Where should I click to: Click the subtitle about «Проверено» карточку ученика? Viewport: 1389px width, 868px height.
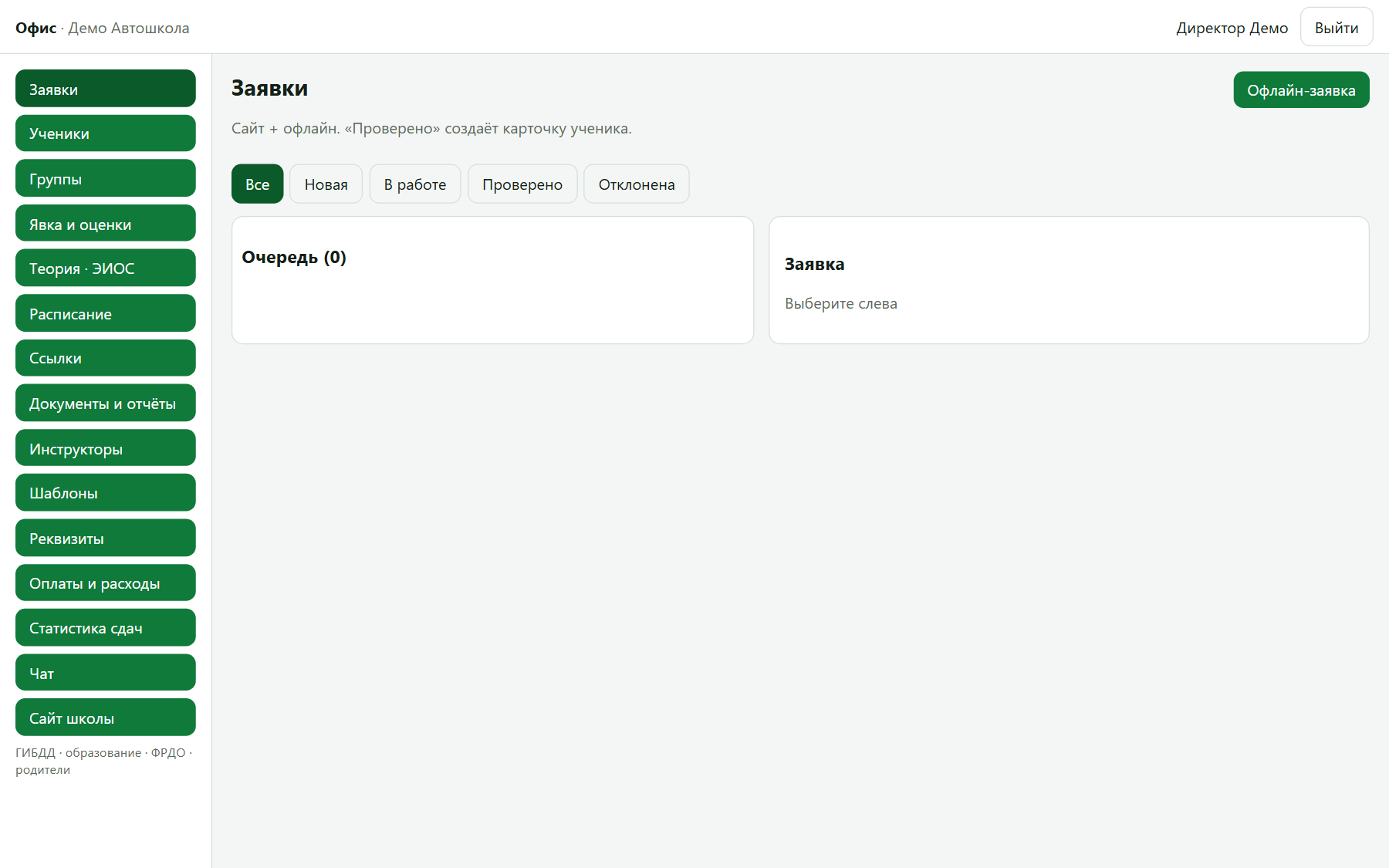point(431,128)
